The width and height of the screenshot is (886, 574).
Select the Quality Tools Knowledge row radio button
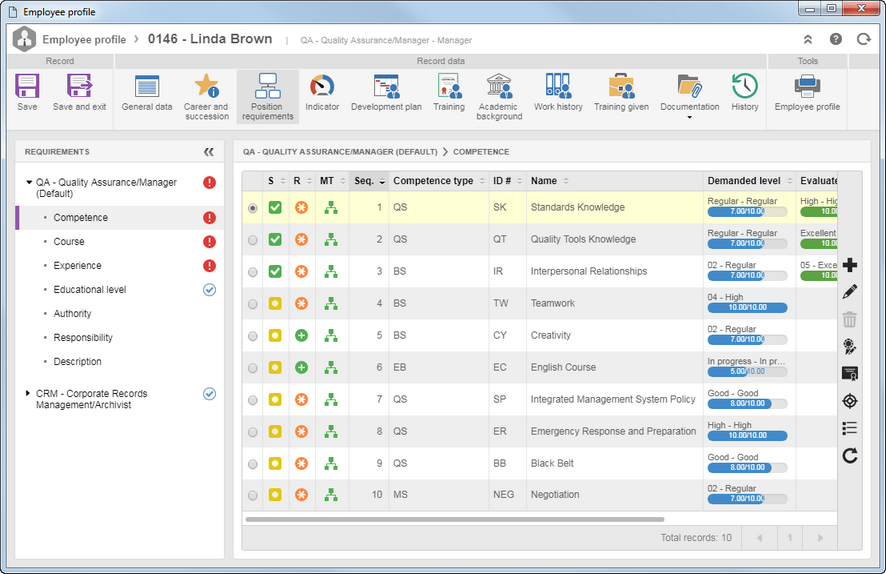pyautogui.click(x=253, y=240)
